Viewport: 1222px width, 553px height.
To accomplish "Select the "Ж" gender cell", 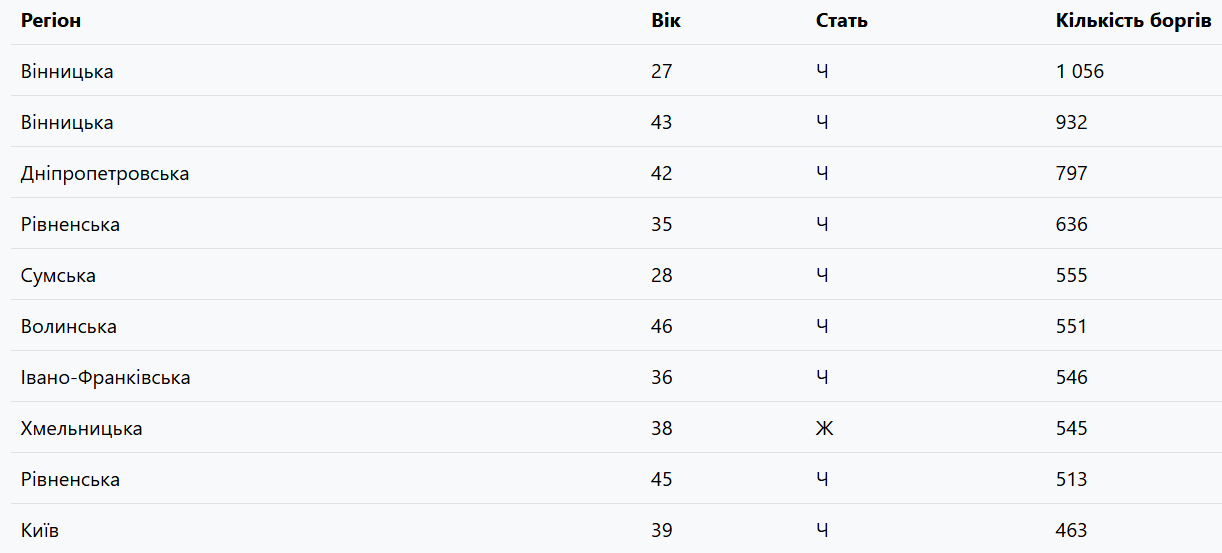I will 825,429.
